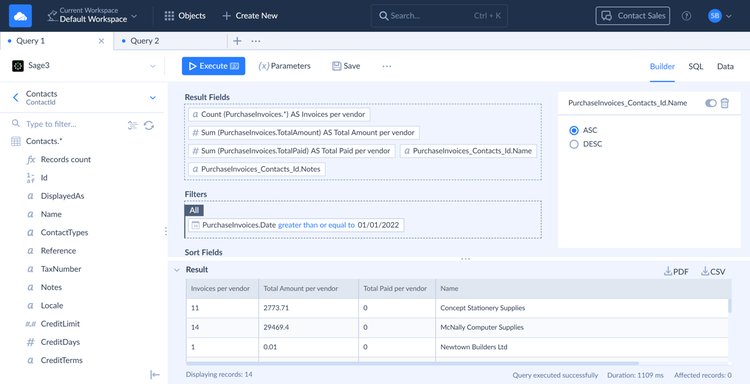The image size is (750, 384).
Task: Open the Parameters panel
Action: tap(285, 66)
